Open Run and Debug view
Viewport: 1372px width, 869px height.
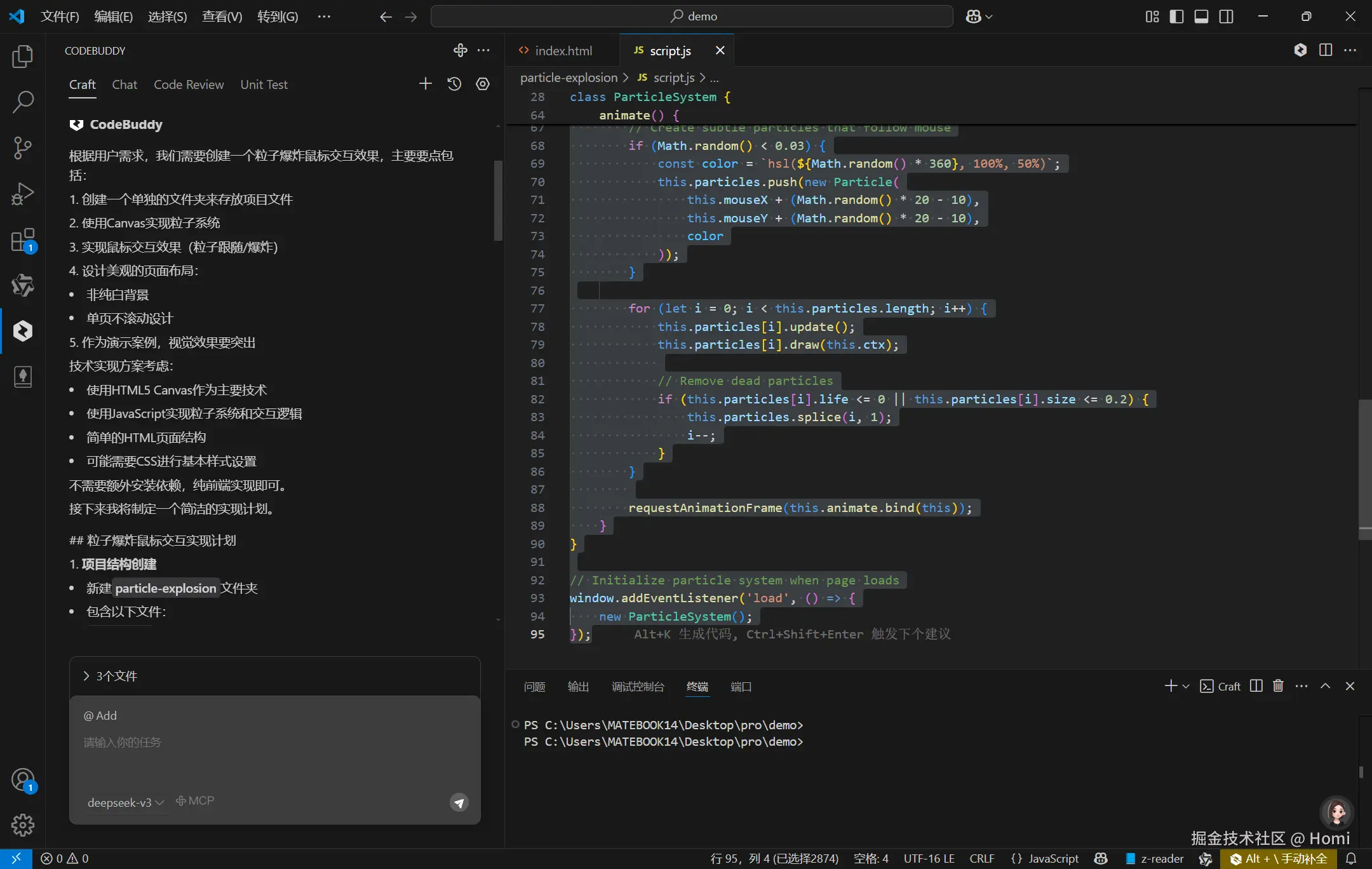23,194
